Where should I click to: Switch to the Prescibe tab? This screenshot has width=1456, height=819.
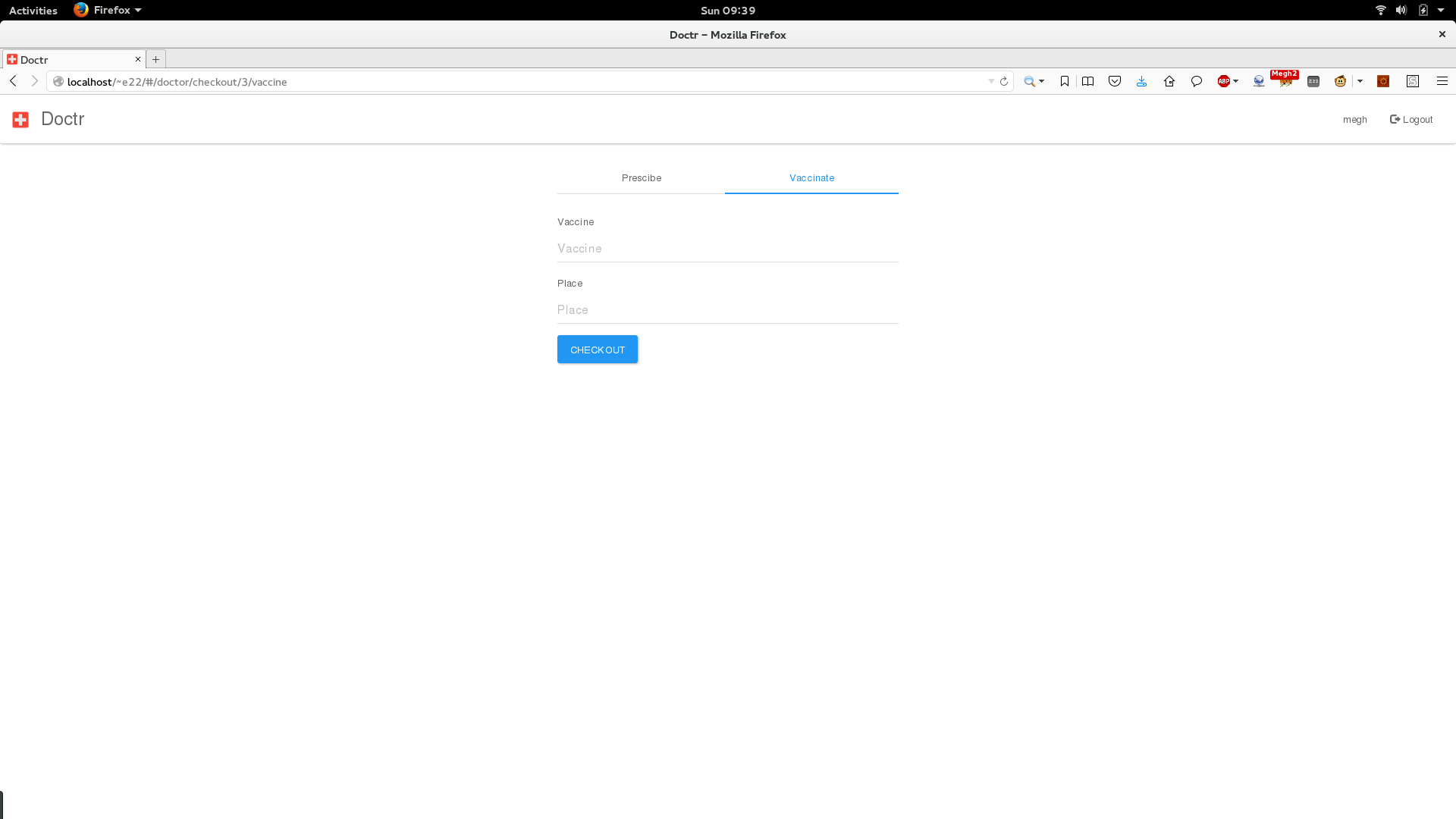click(x=641, y=177)
